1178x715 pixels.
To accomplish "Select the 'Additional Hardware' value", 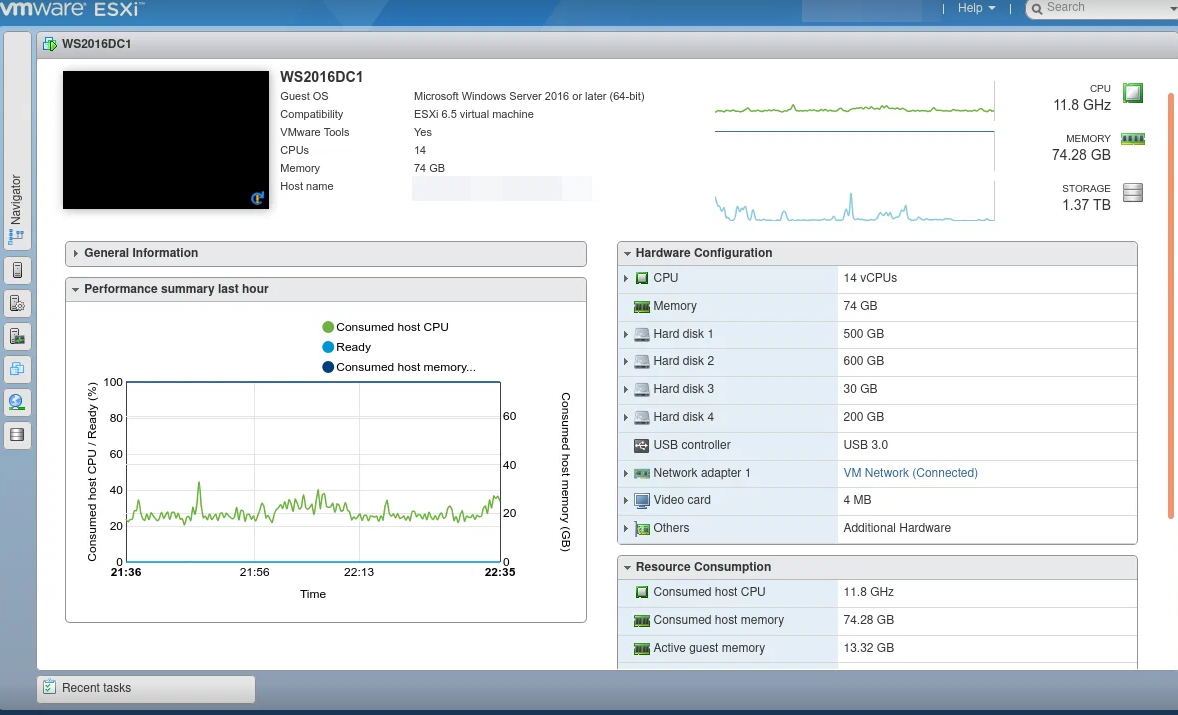I will pos(897,529).
